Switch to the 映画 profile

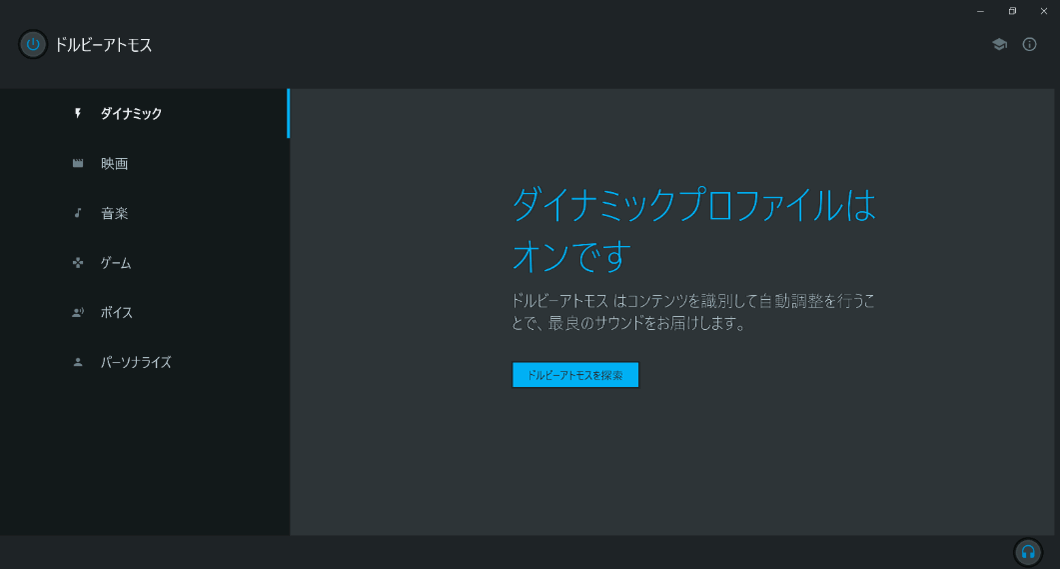click(145, 163)
